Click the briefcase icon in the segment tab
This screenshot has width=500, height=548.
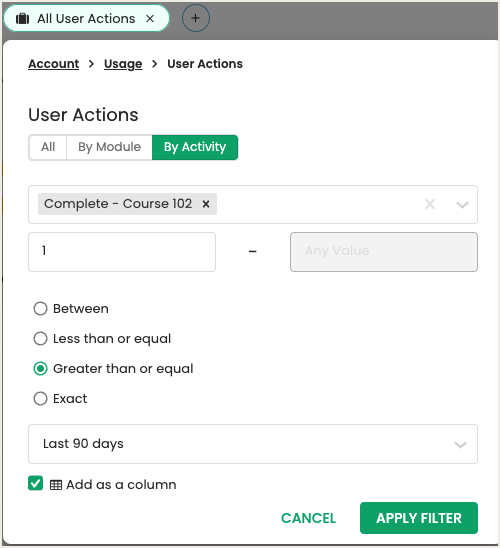(23, 19)
